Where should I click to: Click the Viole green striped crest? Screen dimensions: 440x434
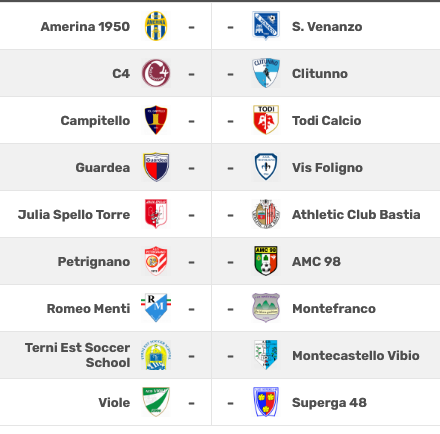(156, 402)
